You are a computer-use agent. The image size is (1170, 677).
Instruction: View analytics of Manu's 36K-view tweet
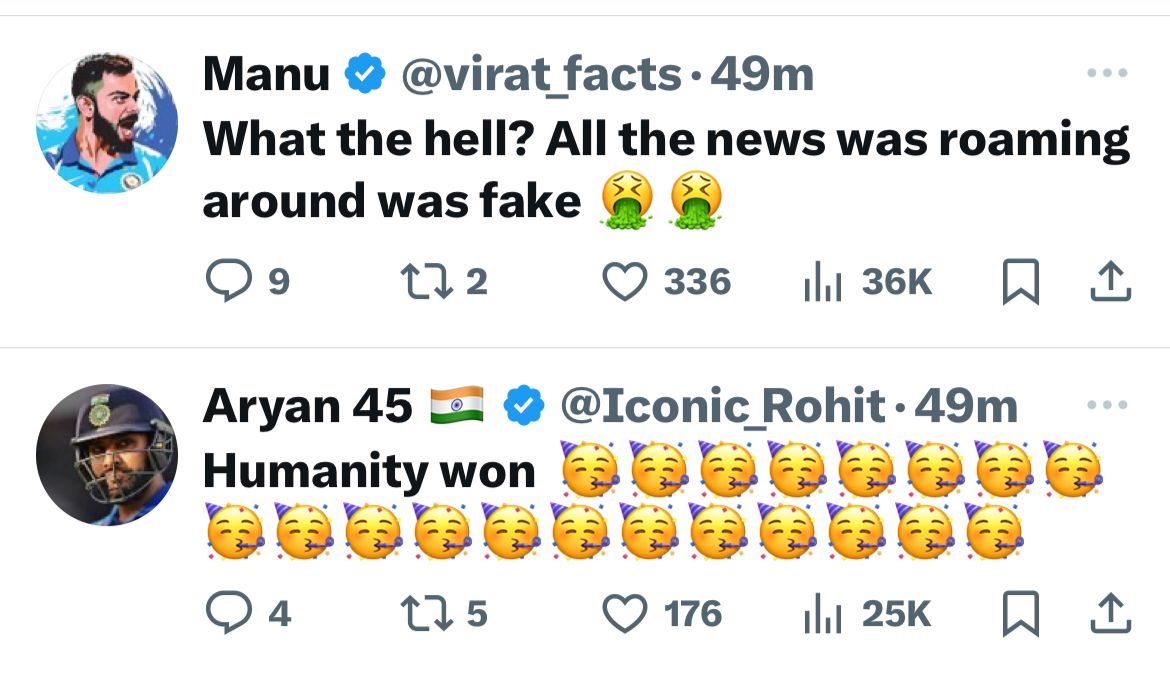820,283
